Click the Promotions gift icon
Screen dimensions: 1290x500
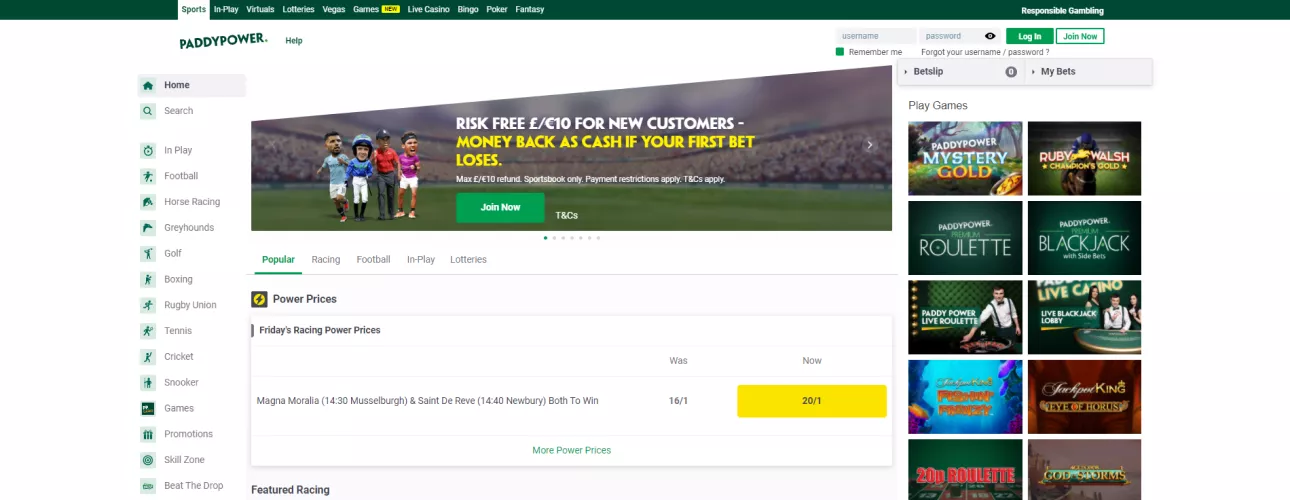click(148, 435)
